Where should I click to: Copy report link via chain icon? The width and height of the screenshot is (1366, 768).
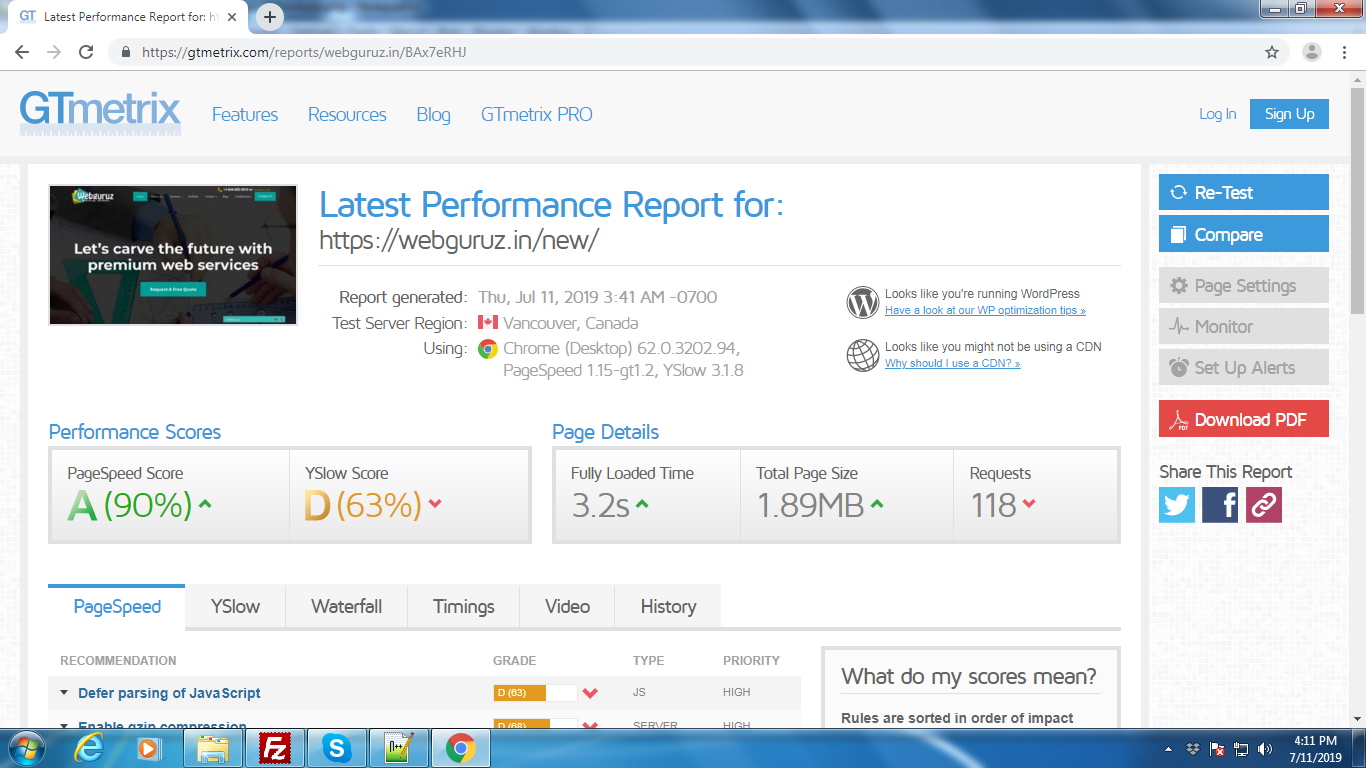click(1263, 505)
